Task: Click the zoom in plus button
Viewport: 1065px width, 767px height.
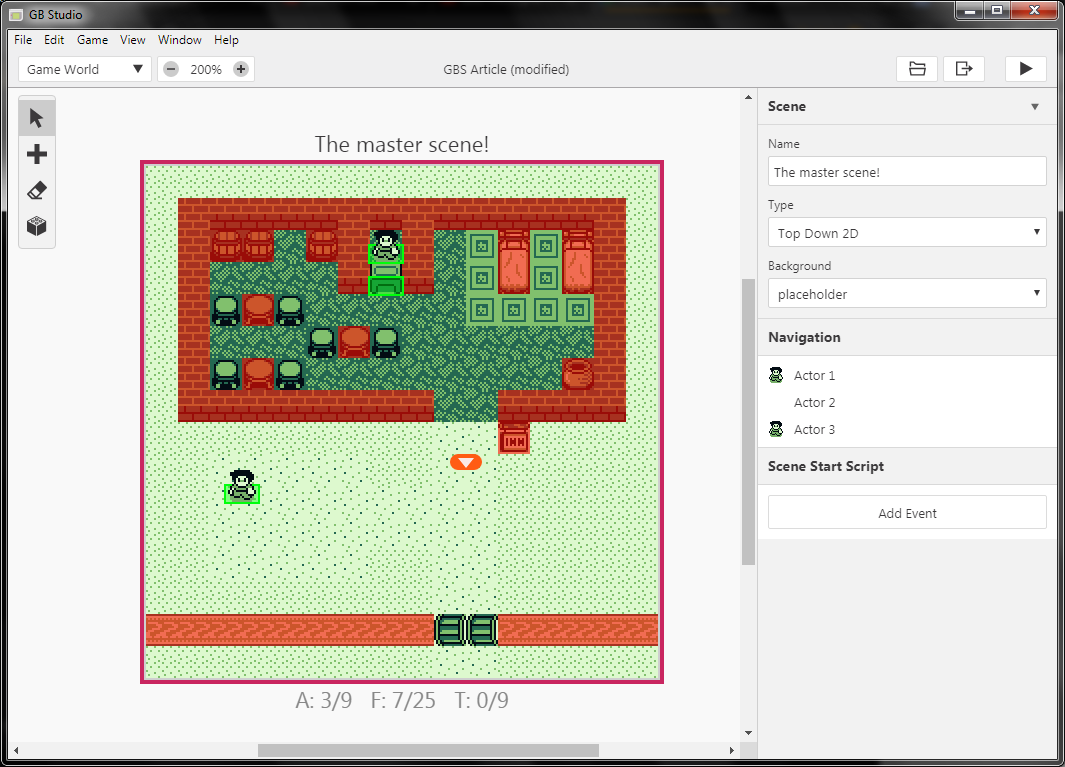Action: pyautogui.click(x=240, y=69)
